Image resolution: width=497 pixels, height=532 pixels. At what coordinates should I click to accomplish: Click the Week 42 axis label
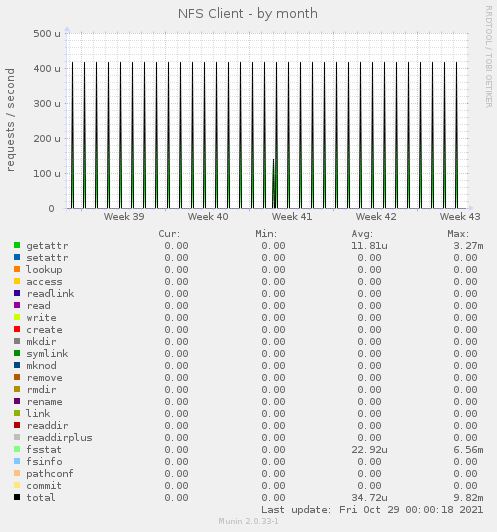pos(376,216)
